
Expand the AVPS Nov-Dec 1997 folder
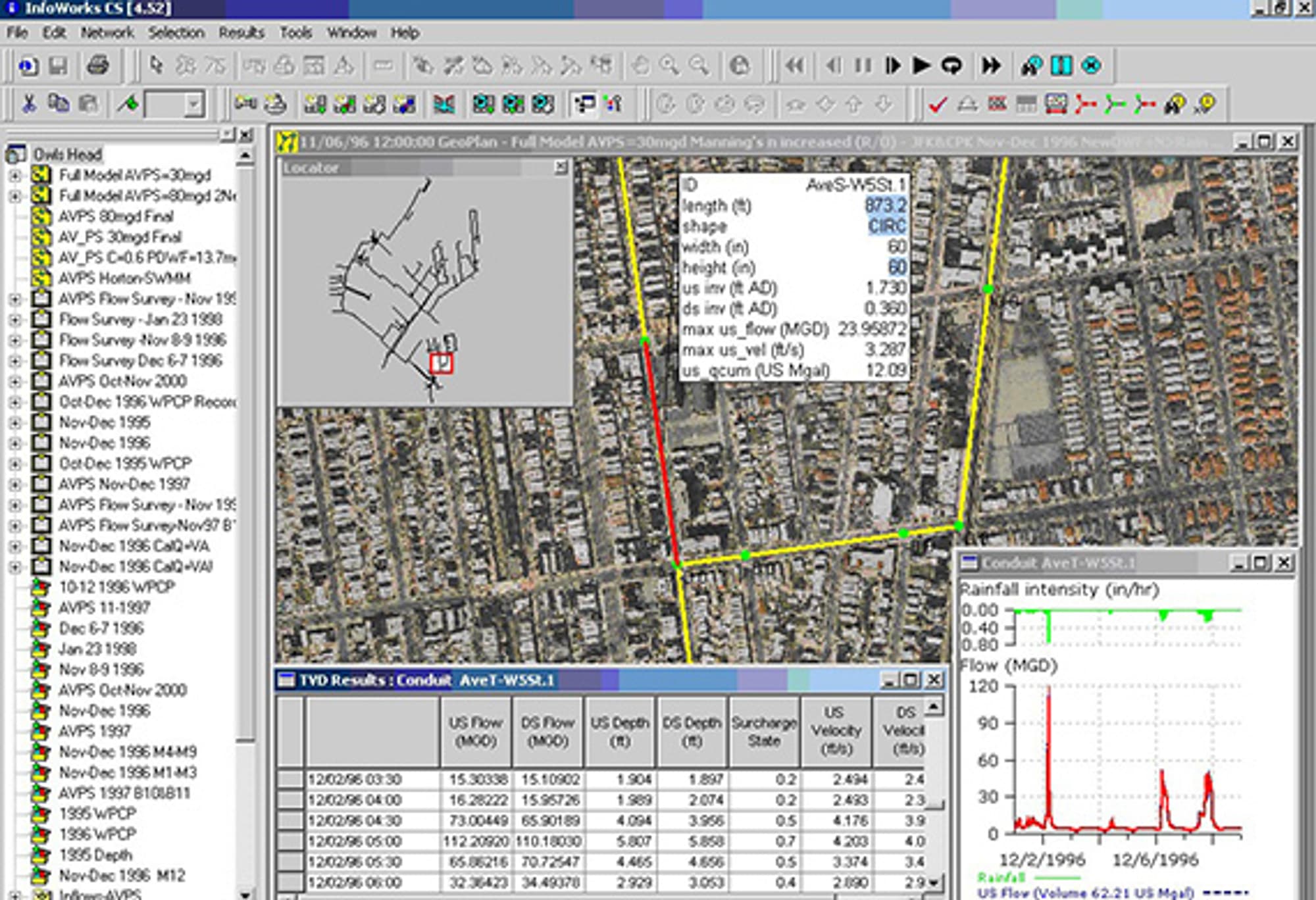point(14,484)
